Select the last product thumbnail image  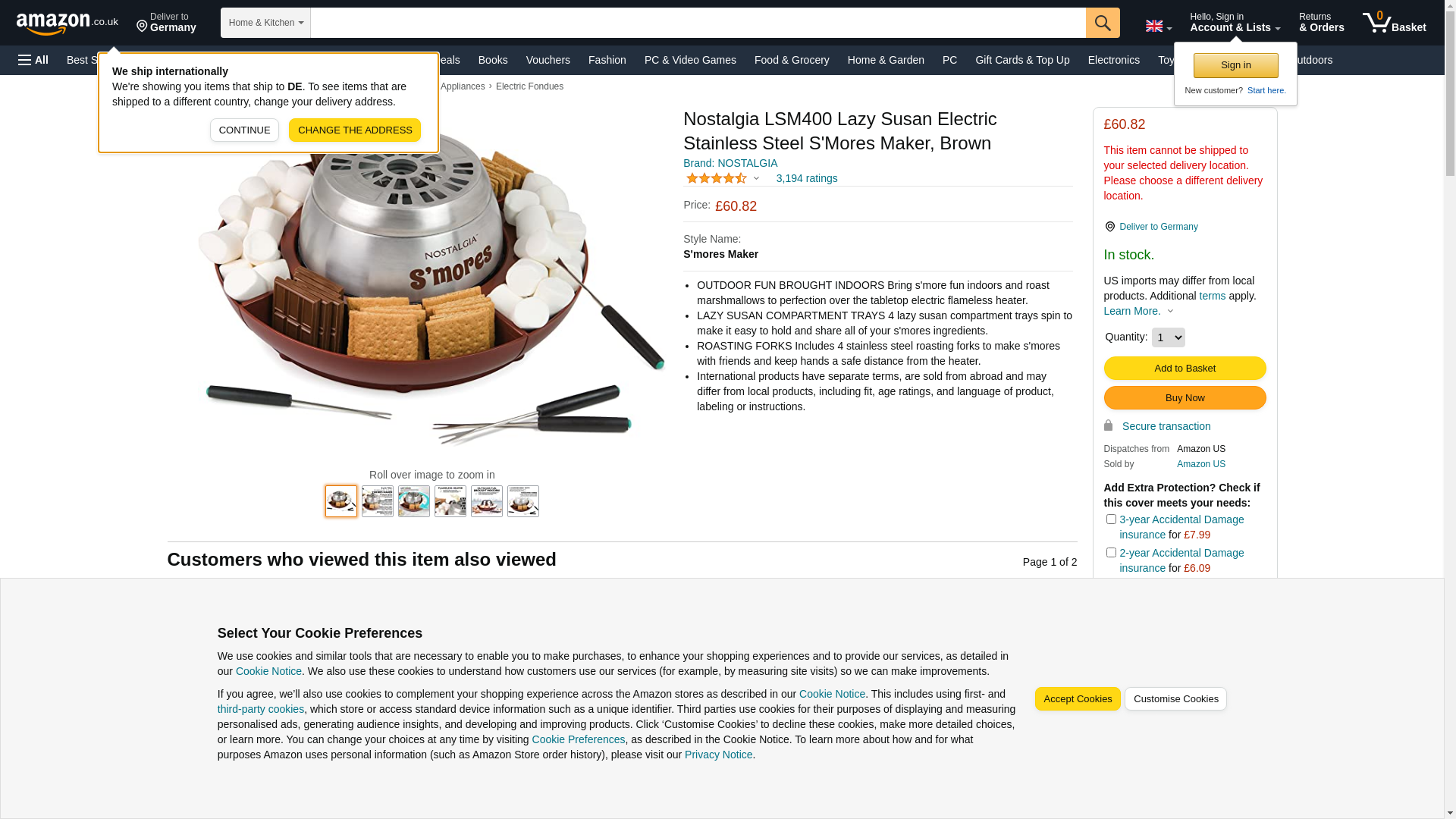pos(523,501)
